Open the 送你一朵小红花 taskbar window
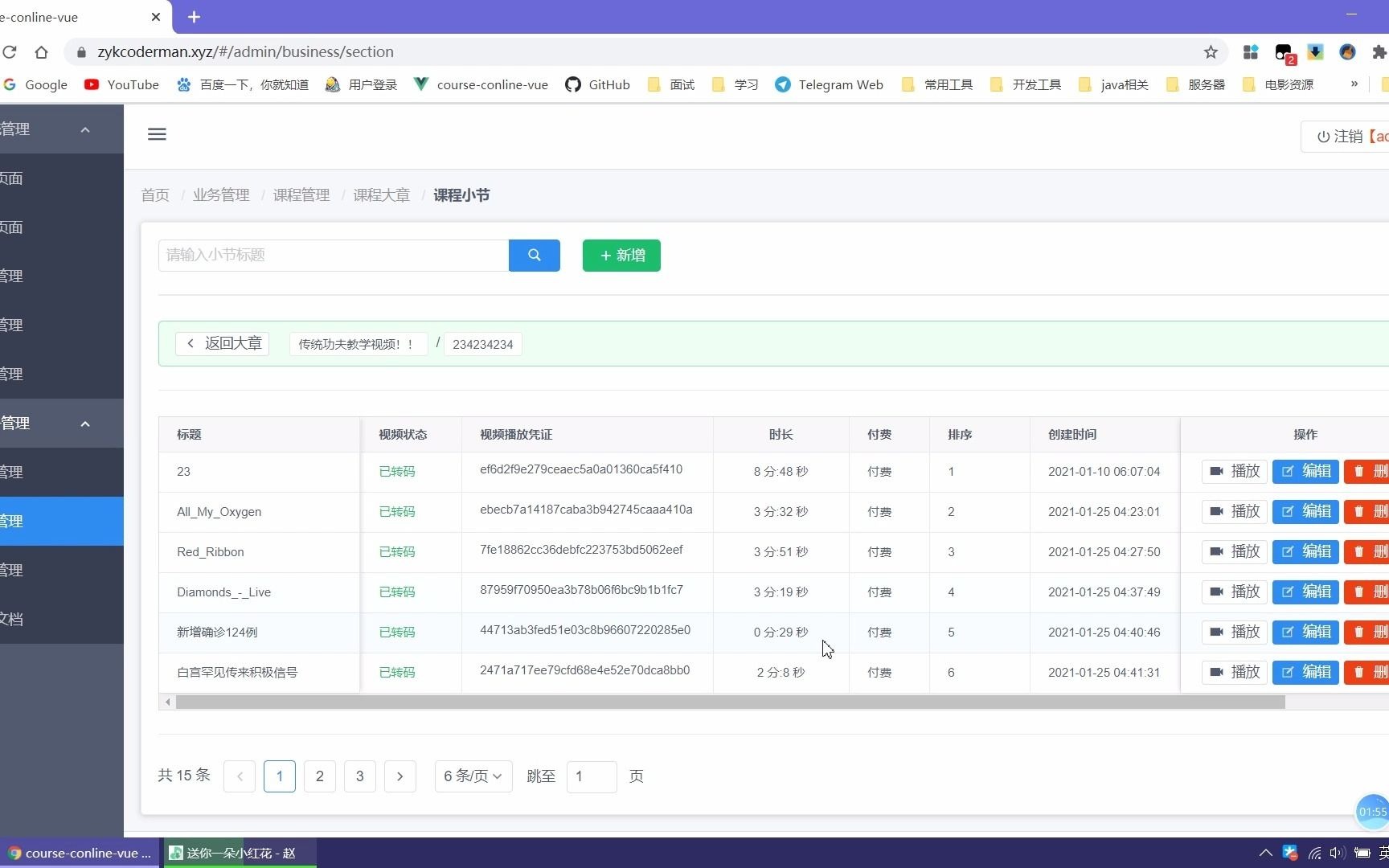The image size is (1389, 868). [240, 853]
